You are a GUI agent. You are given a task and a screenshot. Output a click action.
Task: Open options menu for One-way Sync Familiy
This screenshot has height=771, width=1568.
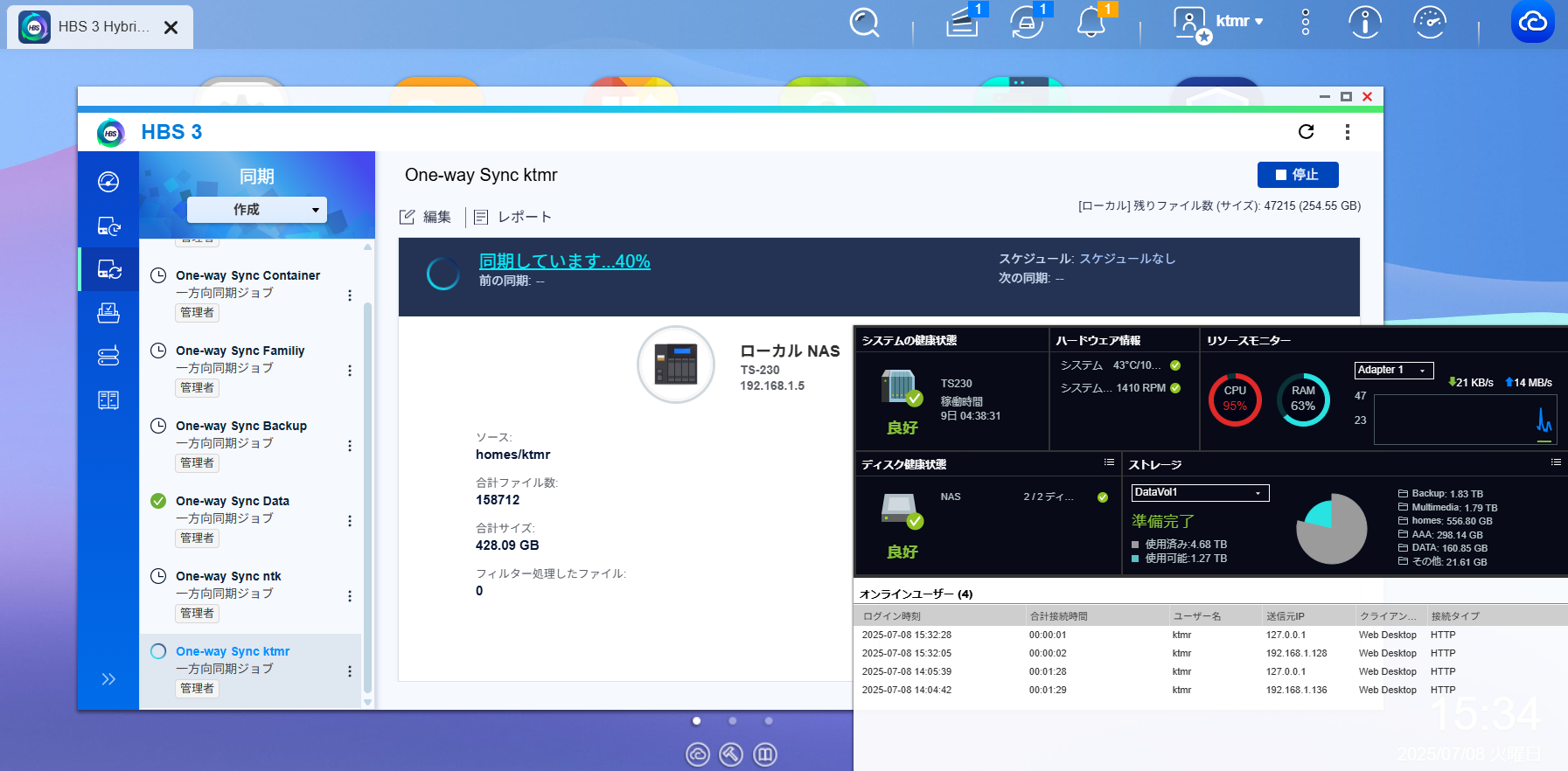(x=350, y=371)
